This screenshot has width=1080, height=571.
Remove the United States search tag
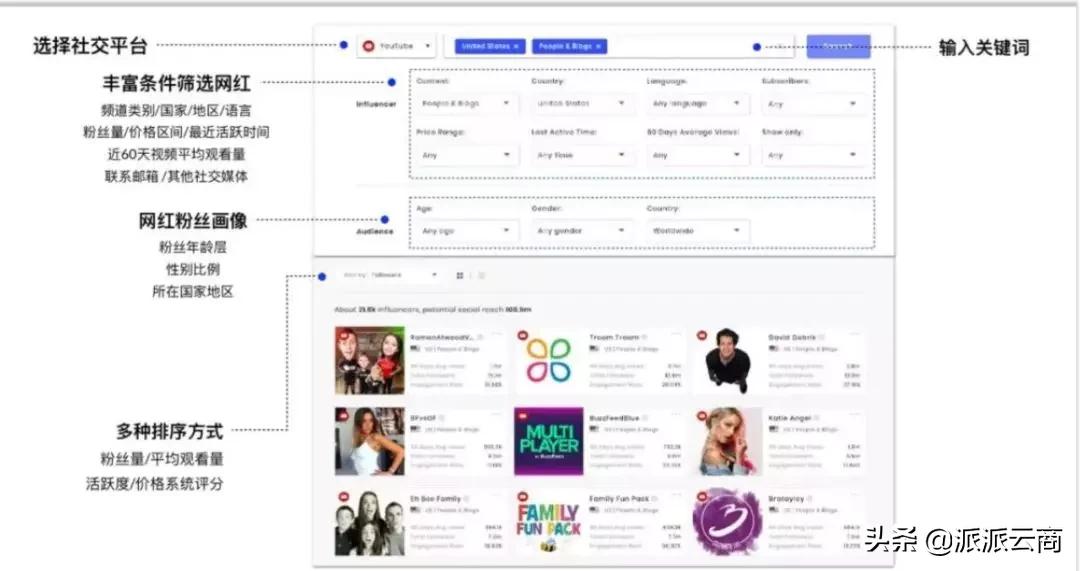(516, 46)
